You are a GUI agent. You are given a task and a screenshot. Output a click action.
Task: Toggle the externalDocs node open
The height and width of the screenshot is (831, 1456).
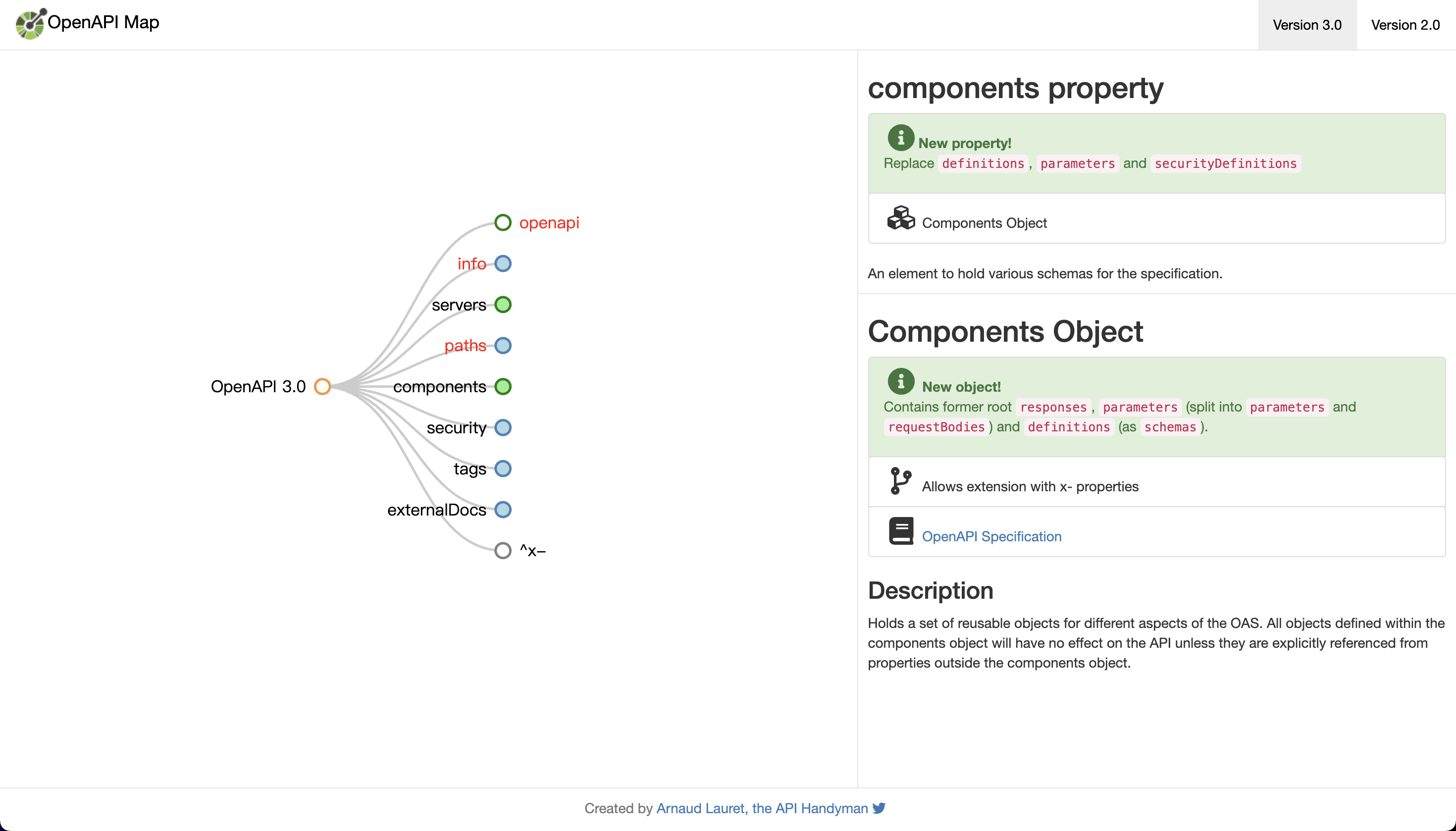click(x=502, y=510)
